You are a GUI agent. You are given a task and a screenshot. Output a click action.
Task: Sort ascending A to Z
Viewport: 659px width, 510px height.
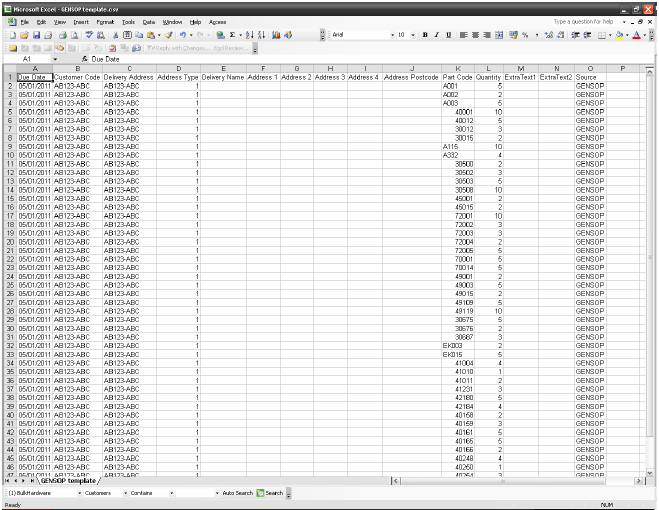[249, 35]
